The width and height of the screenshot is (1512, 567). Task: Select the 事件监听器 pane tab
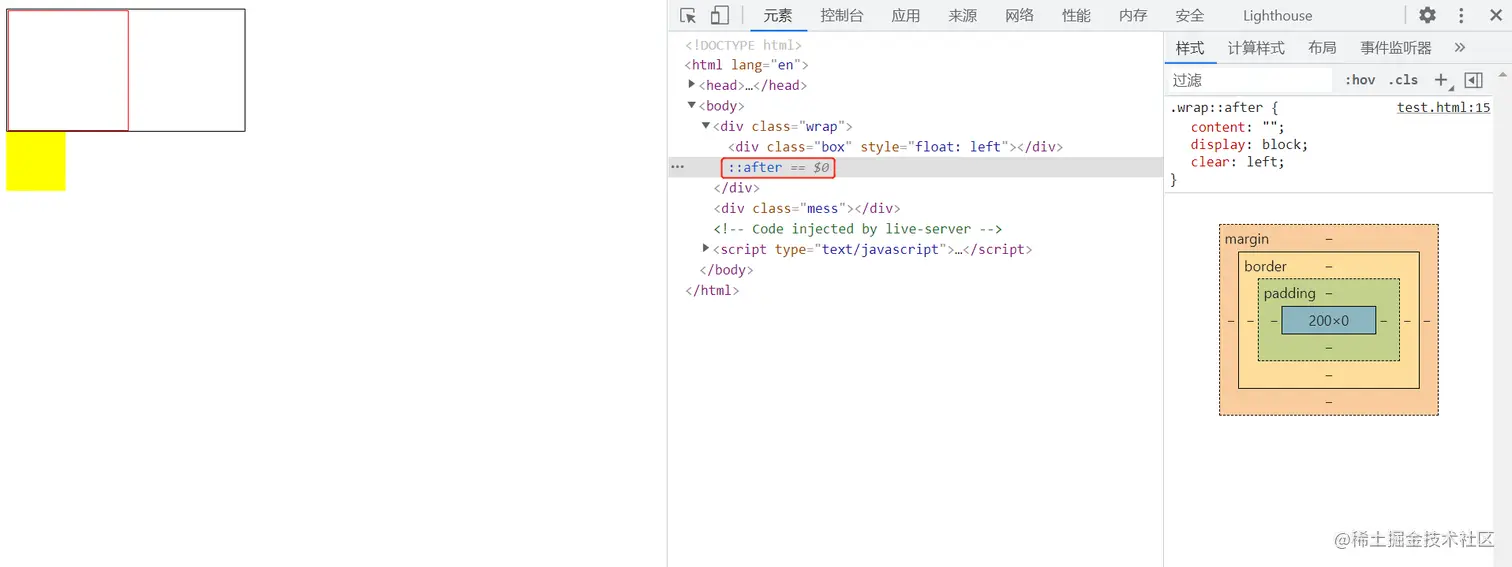1396,47
